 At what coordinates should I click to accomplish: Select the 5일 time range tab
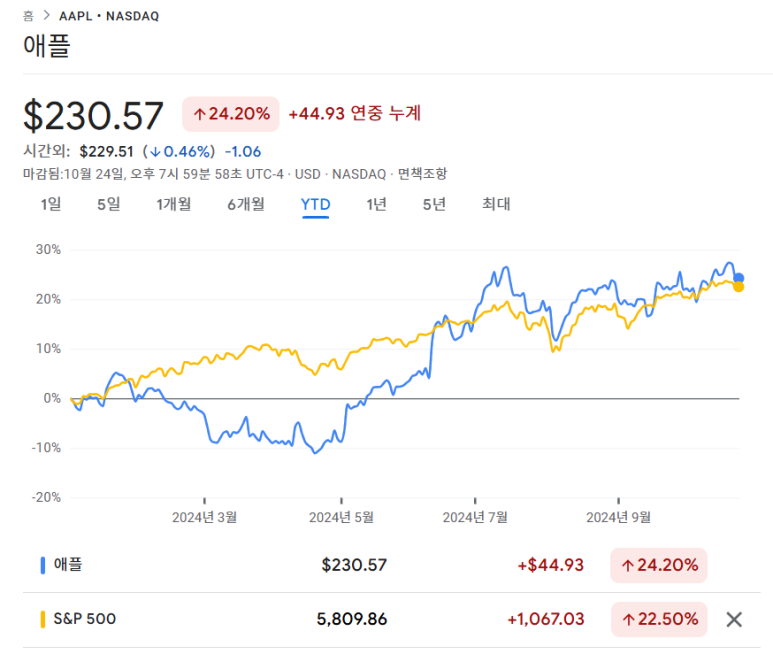(108, 204)
